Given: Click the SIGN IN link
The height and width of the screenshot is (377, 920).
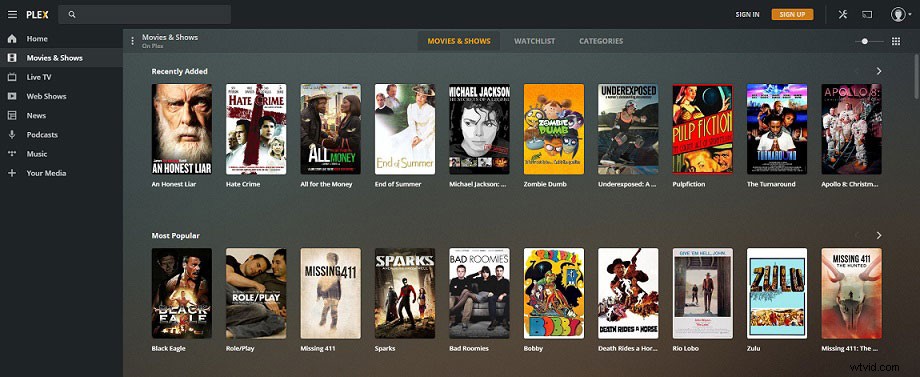Looking at the screenshot, I should [748, 15].
